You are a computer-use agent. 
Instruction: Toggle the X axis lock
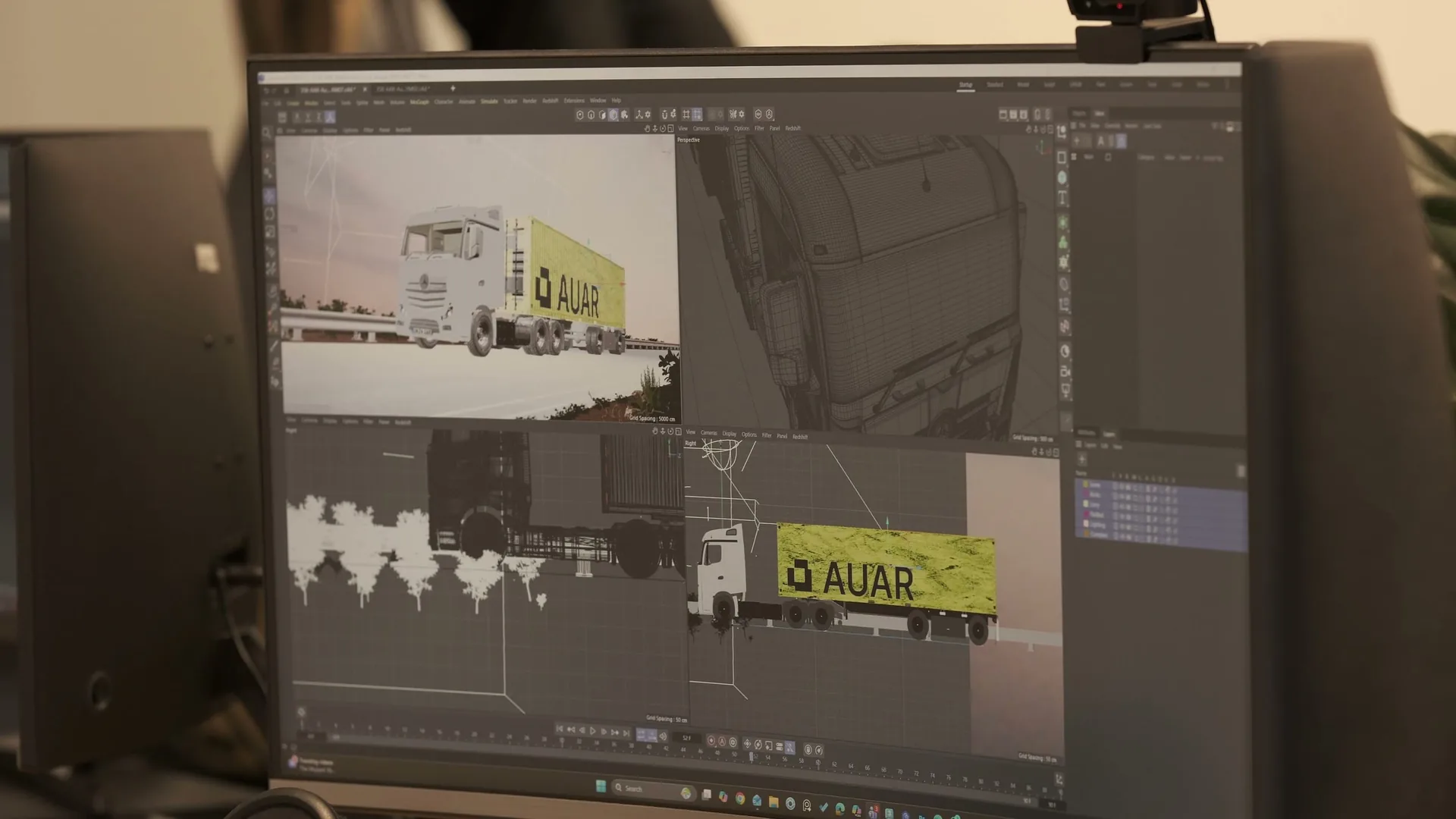[x=297, y=117]
